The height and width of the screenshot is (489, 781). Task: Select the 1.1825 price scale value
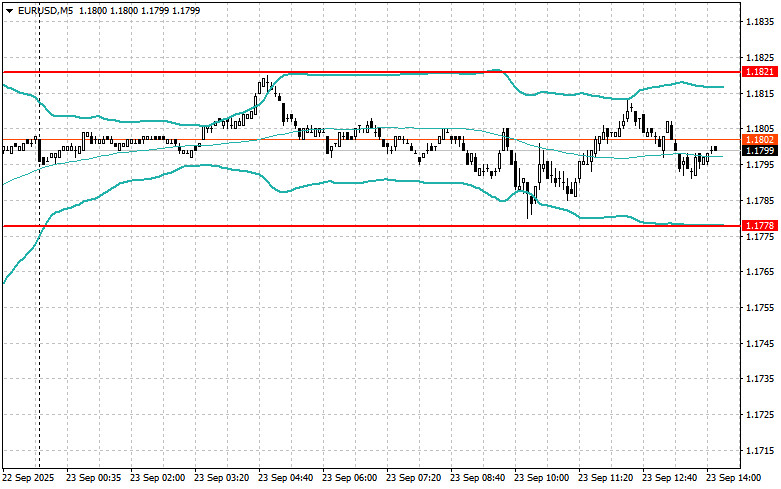click(760, 58)
